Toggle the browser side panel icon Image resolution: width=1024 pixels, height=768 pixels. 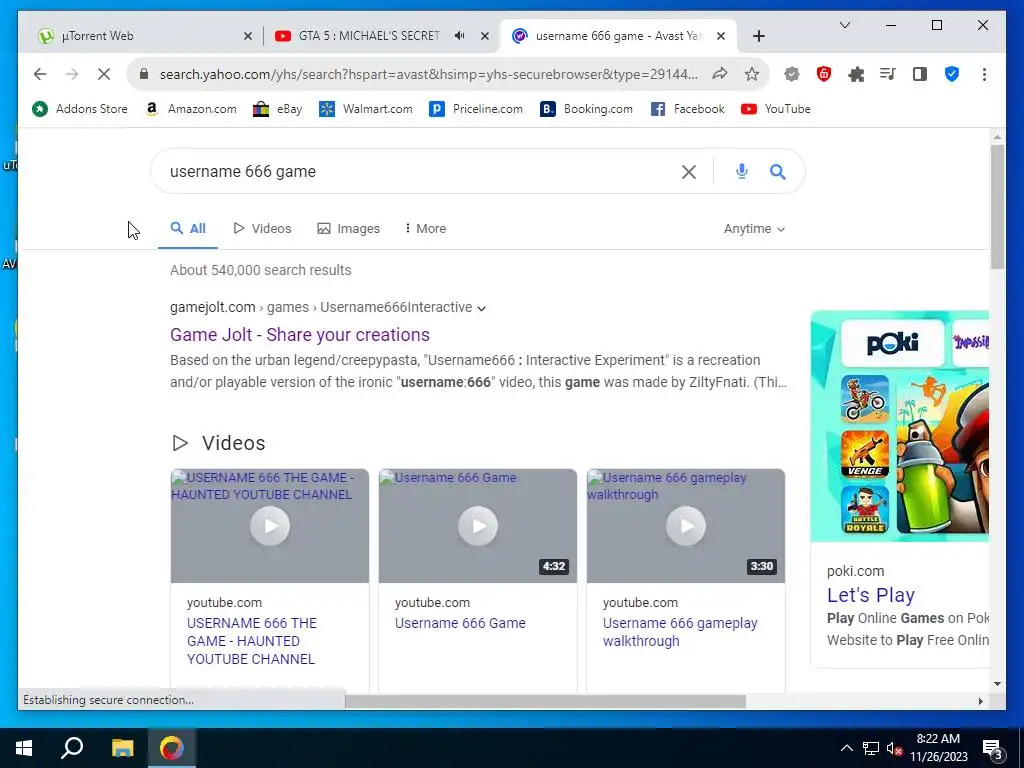pos(920,74)
